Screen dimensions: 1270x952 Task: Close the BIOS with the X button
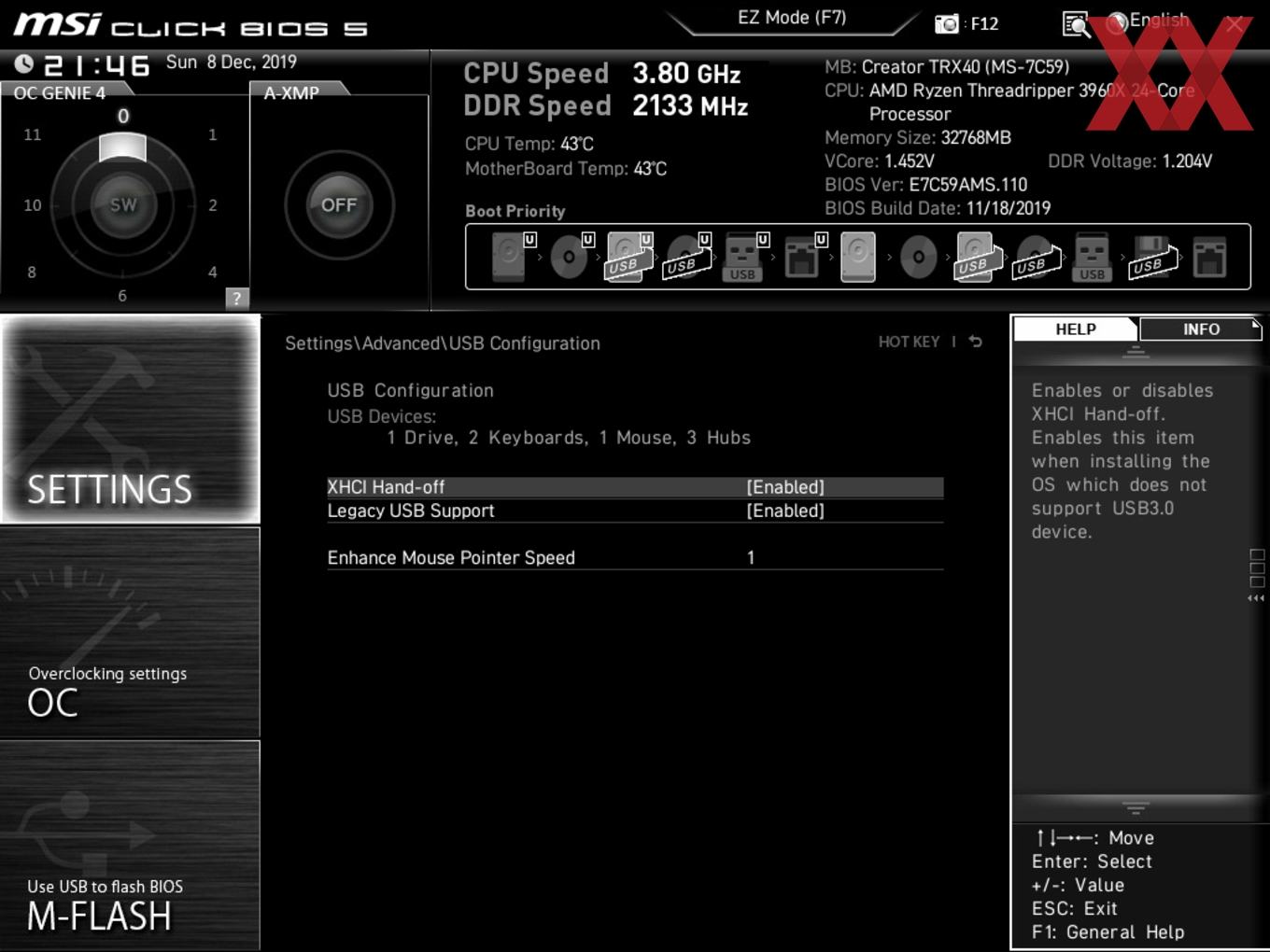1235,24
